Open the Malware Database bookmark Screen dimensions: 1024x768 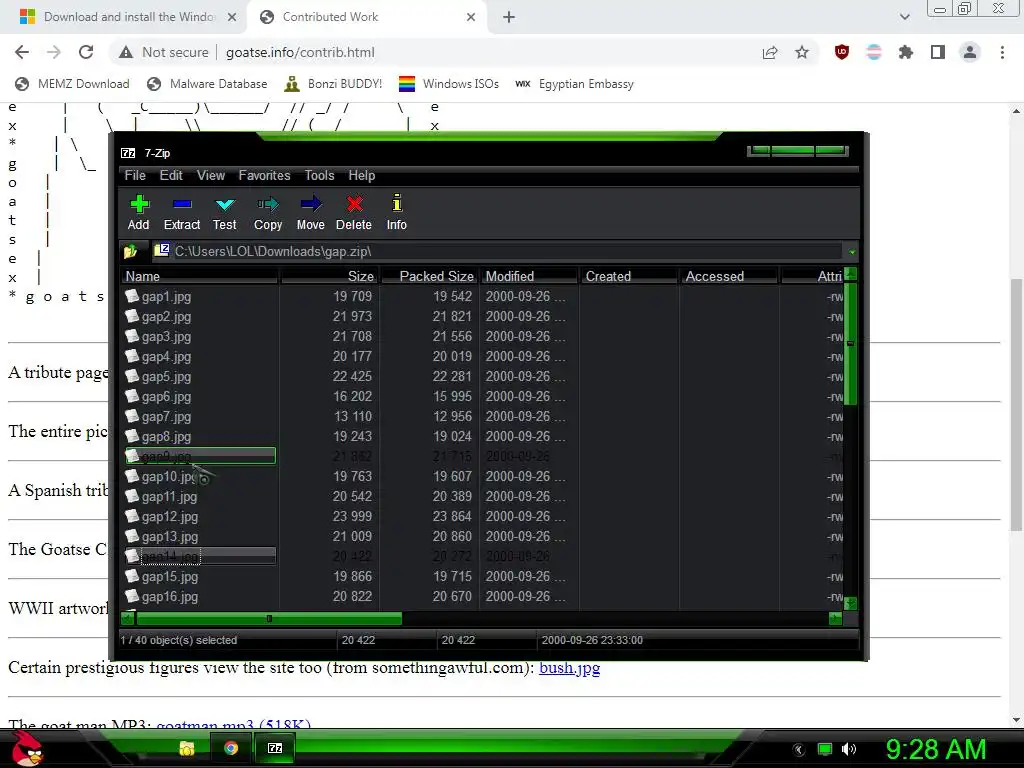208,84
